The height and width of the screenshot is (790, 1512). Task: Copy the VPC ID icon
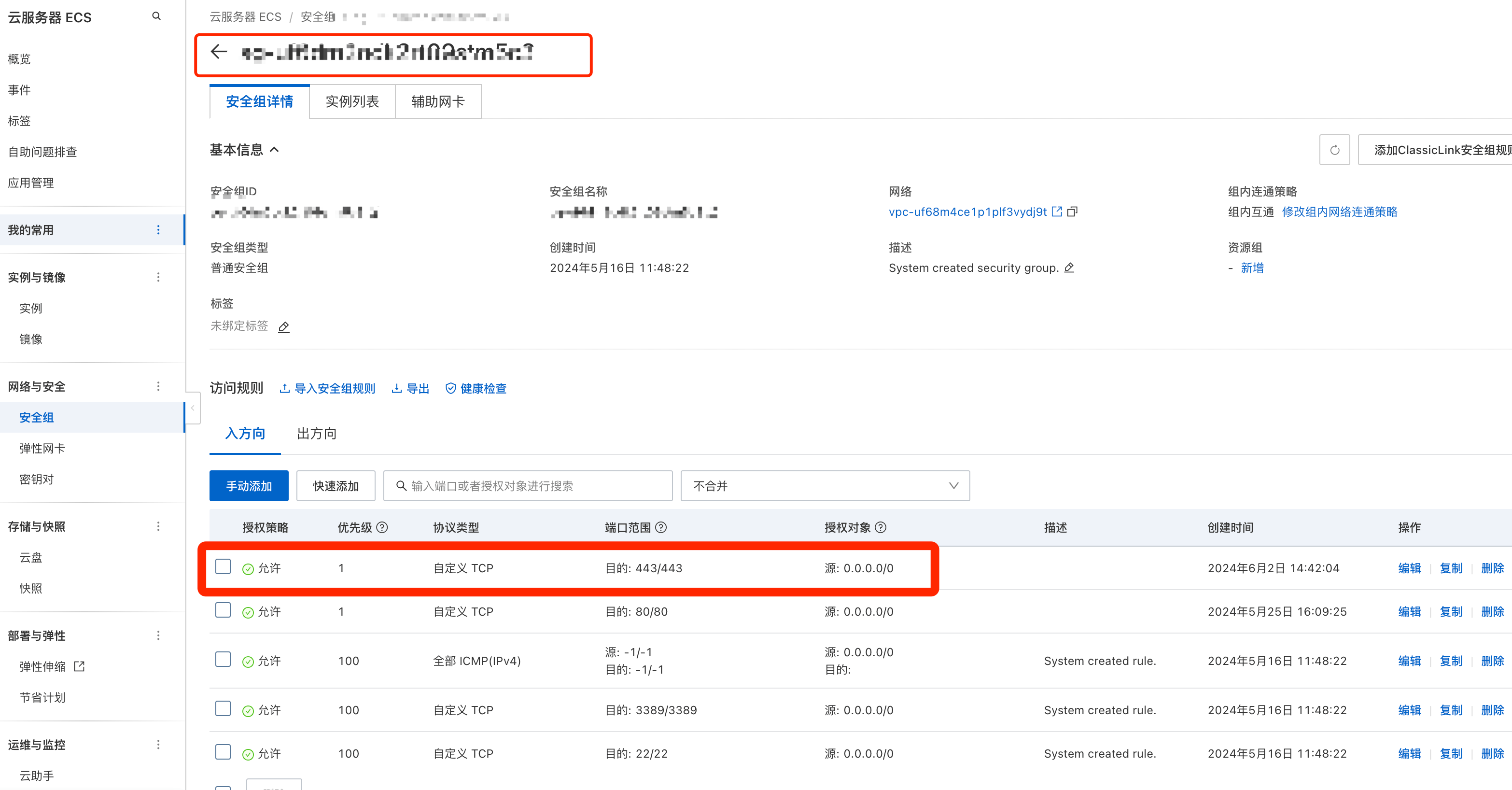[x=1072, y=212]
